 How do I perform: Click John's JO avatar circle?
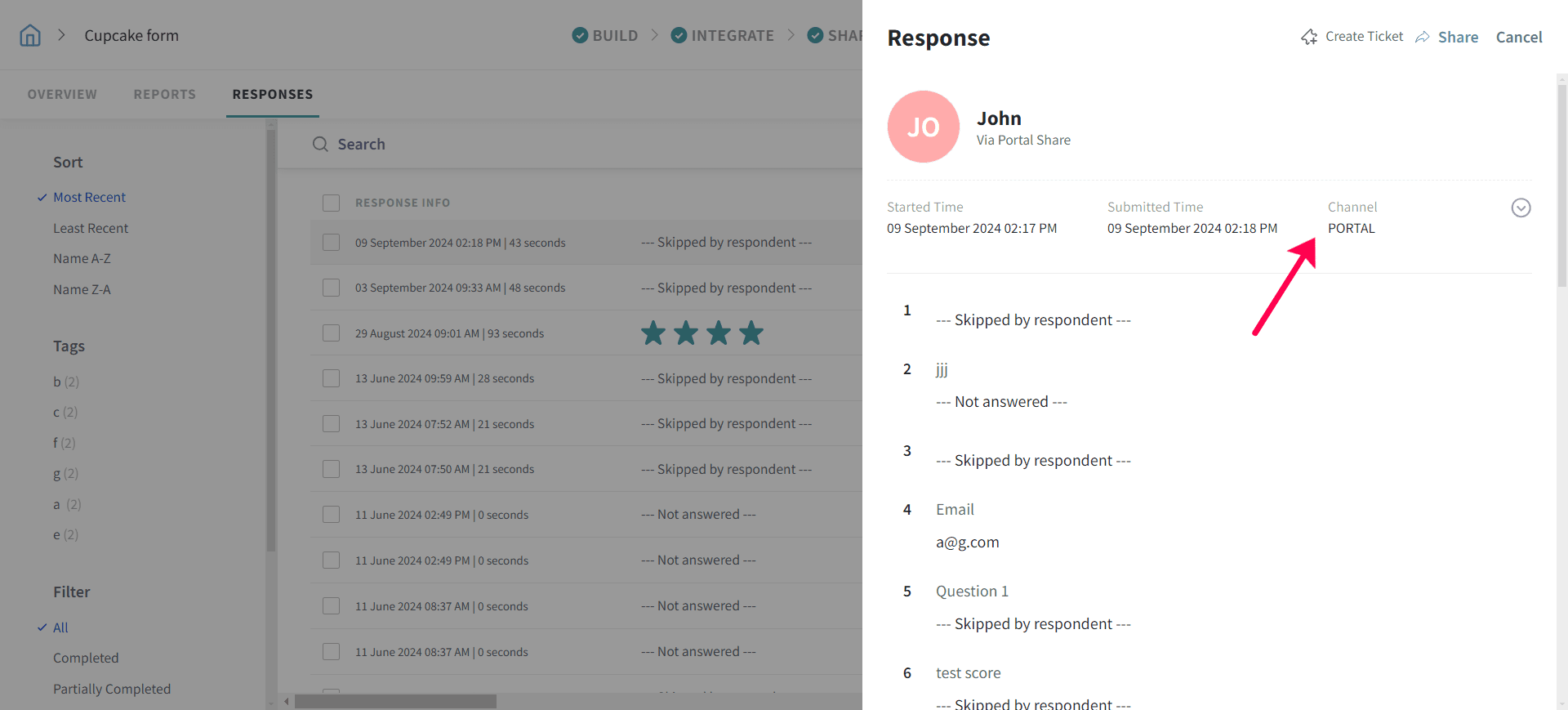pyautogui.click(x=923, y=127)
